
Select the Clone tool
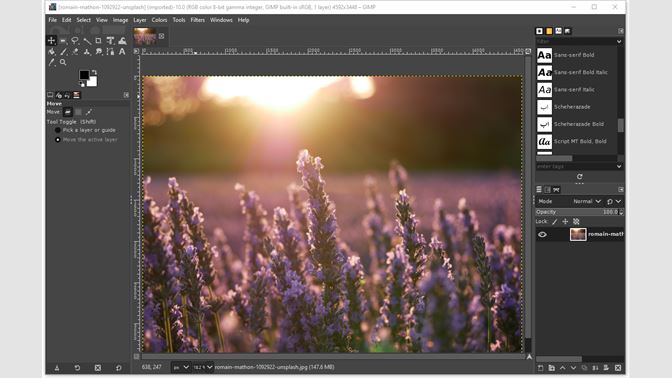pyautogui.click(x=87, y=52)
